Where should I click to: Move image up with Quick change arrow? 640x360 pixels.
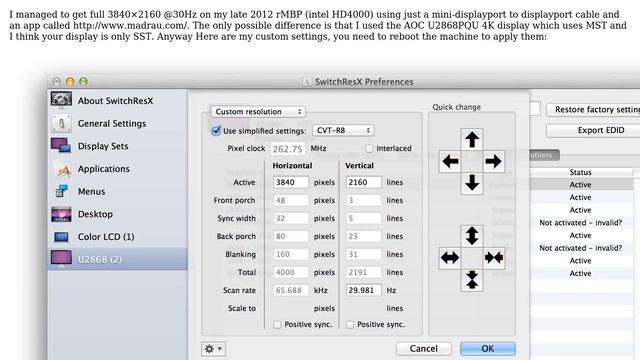click(472, 140)
